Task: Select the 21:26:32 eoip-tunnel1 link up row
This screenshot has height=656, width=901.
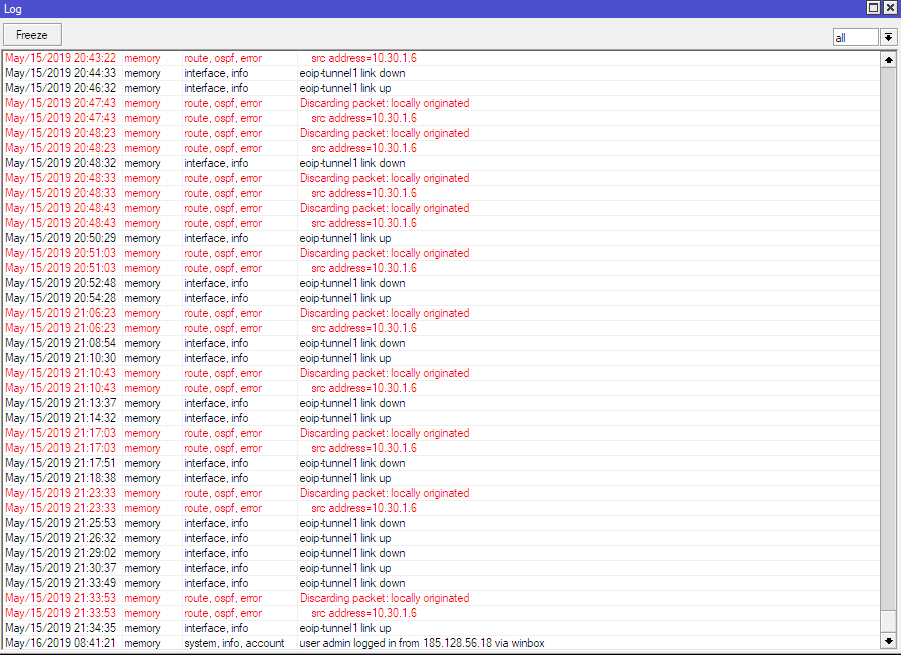Action: [x=441, y=538]
